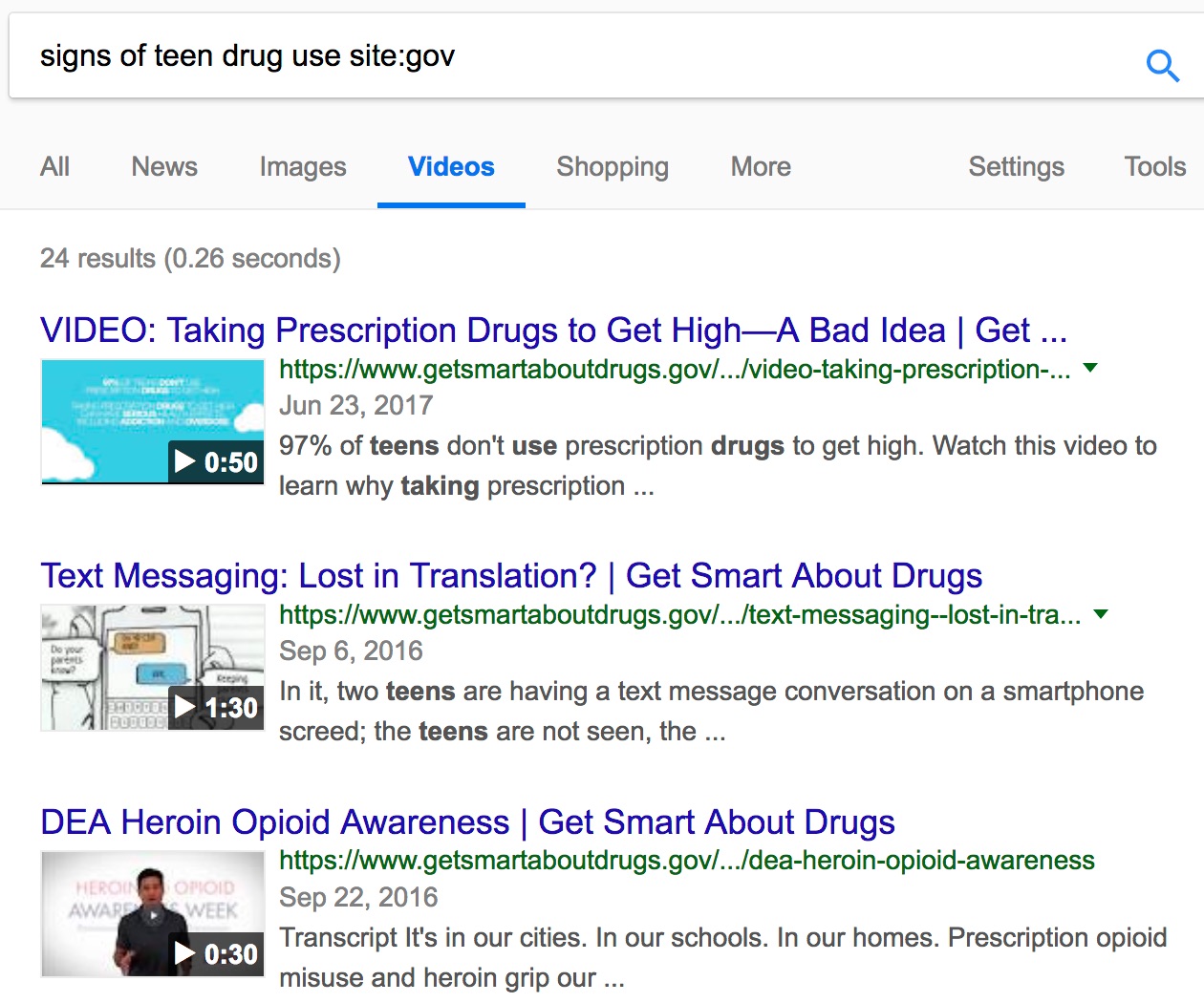Switch to the Images tab
This screenshot has width=1204, height=1003.
(303, 167)
